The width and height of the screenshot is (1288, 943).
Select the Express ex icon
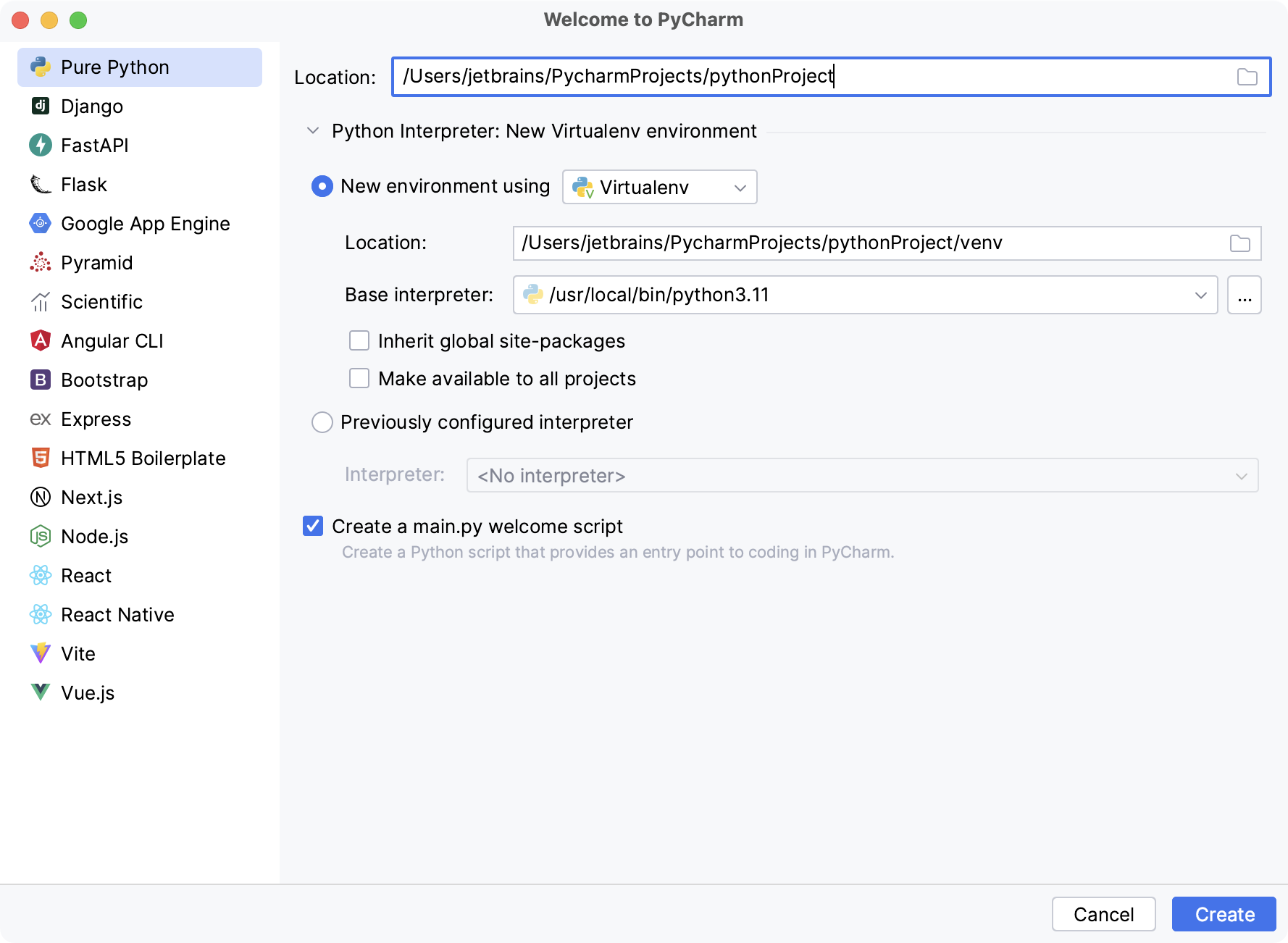(x=41, y=419)
